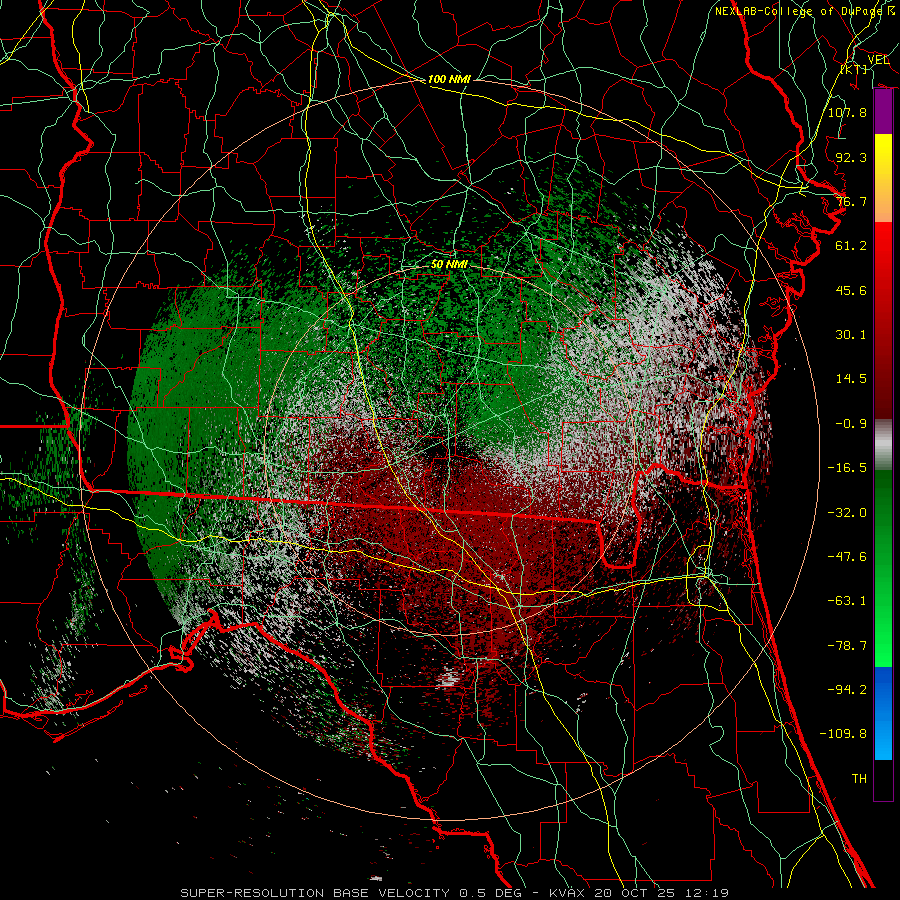Click the -94.2 velocity scale value
Viewport: 900px width, 900px height.
[847, 690]
